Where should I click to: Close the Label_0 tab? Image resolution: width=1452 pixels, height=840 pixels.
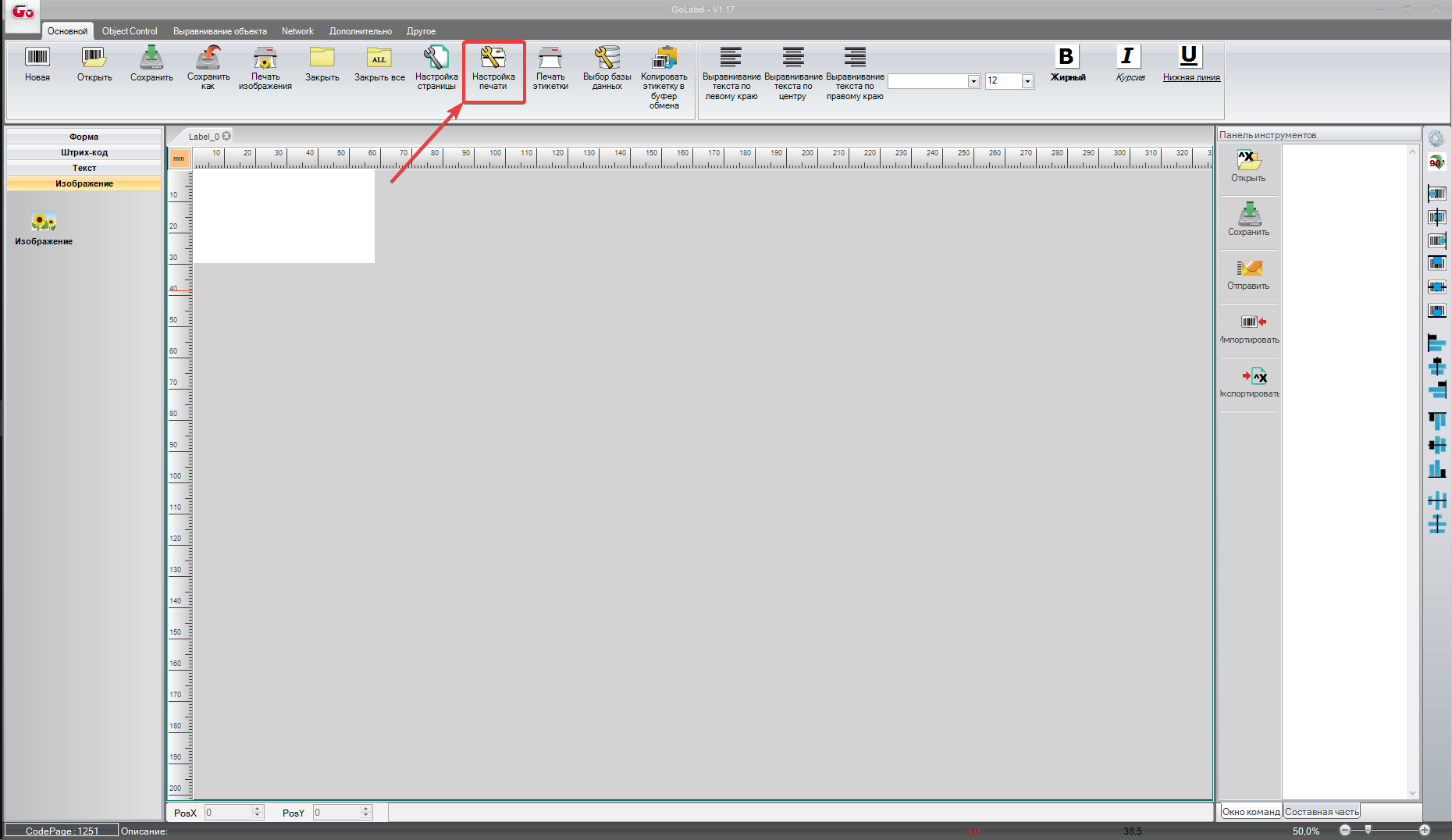pyautogui.click(x=226, y=136)
